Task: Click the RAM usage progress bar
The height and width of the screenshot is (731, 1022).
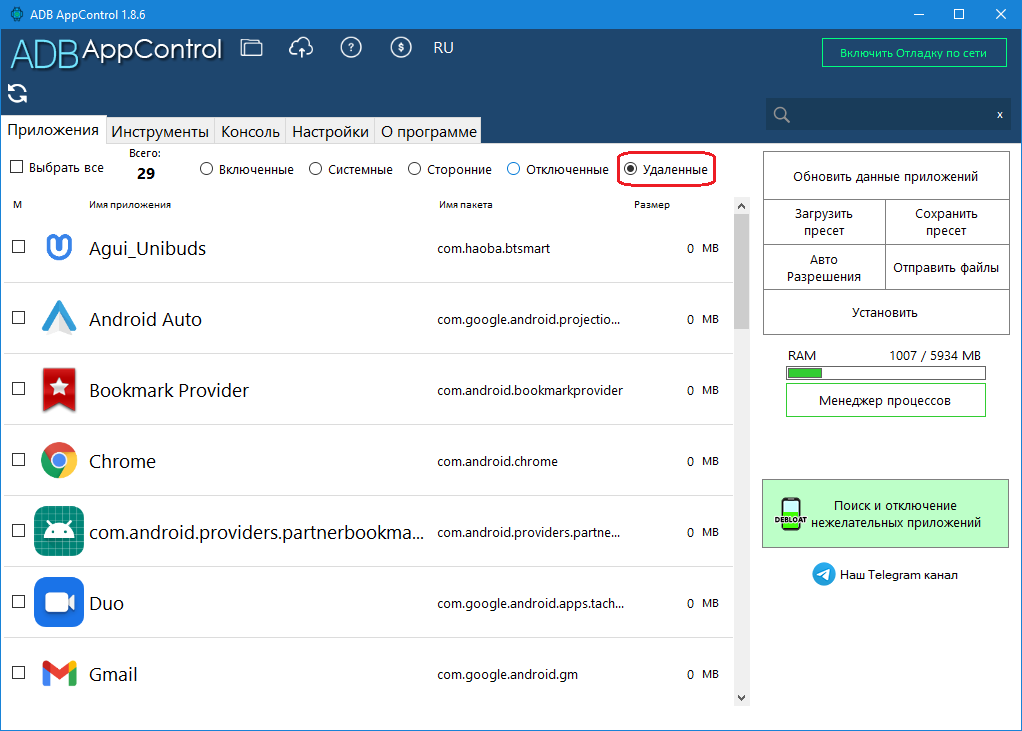Action: 886,373
